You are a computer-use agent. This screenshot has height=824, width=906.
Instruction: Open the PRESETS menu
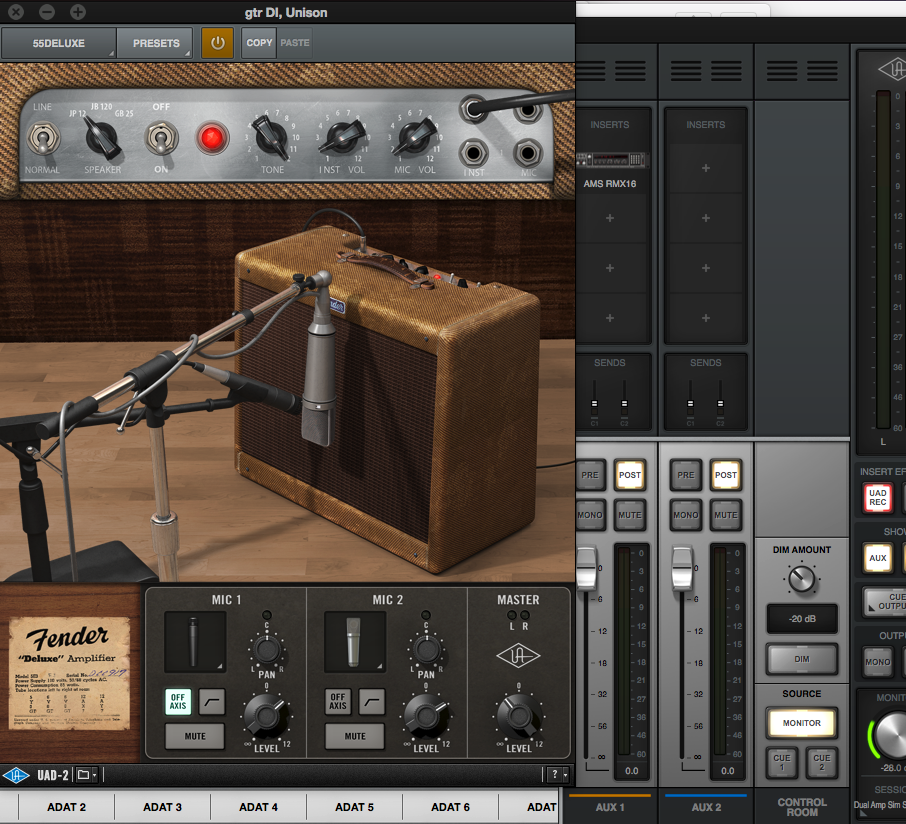(x=155, y=43)
